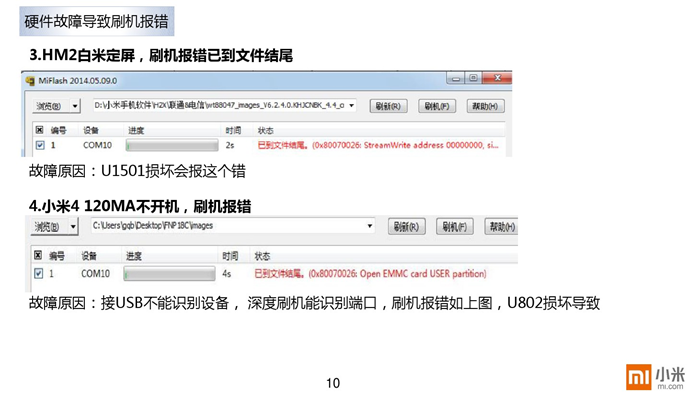Click 刷新(R) beside the FNP path
The height and width of the screenshot is (397, 692).
click(406, 227)
